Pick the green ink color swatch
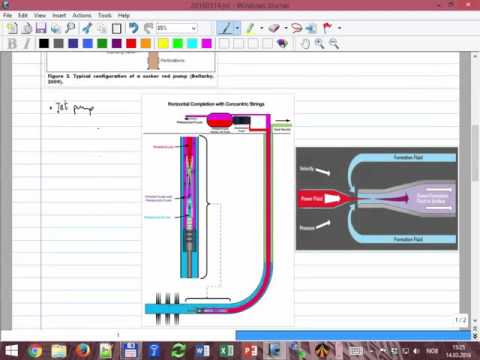Screen dimensions: 480x360 click(x=102, y=43)
